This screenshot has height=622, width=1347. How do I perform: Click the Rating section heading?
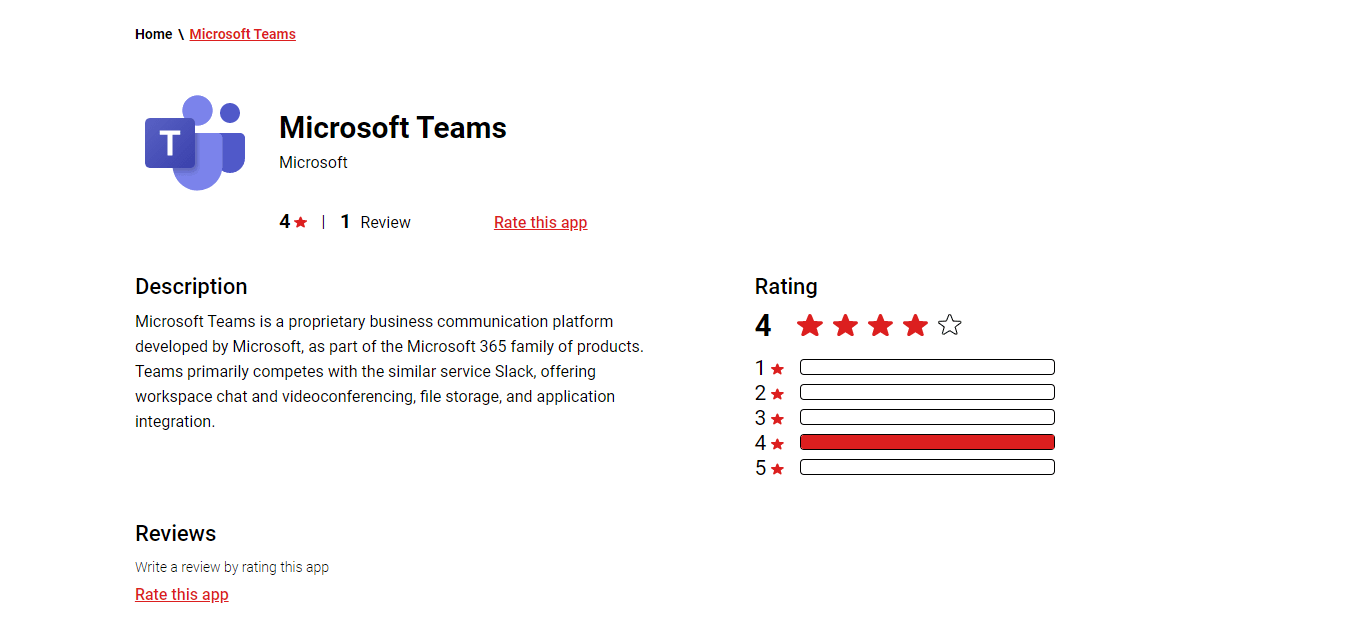[x=786, y=286]
